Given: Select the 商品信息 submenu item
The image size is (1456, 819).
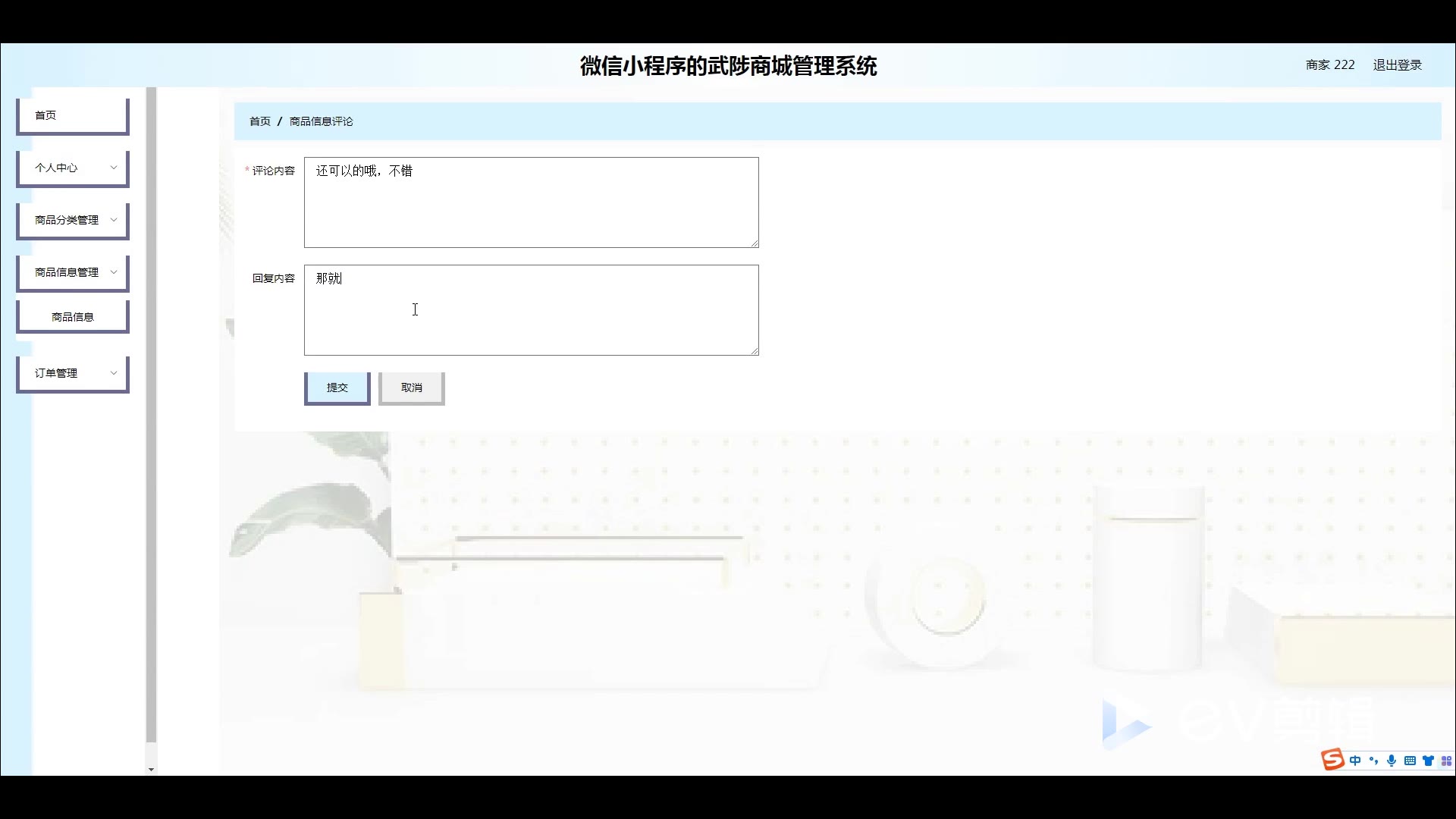Looking at the screenshot, I should [x=73, y=317].
